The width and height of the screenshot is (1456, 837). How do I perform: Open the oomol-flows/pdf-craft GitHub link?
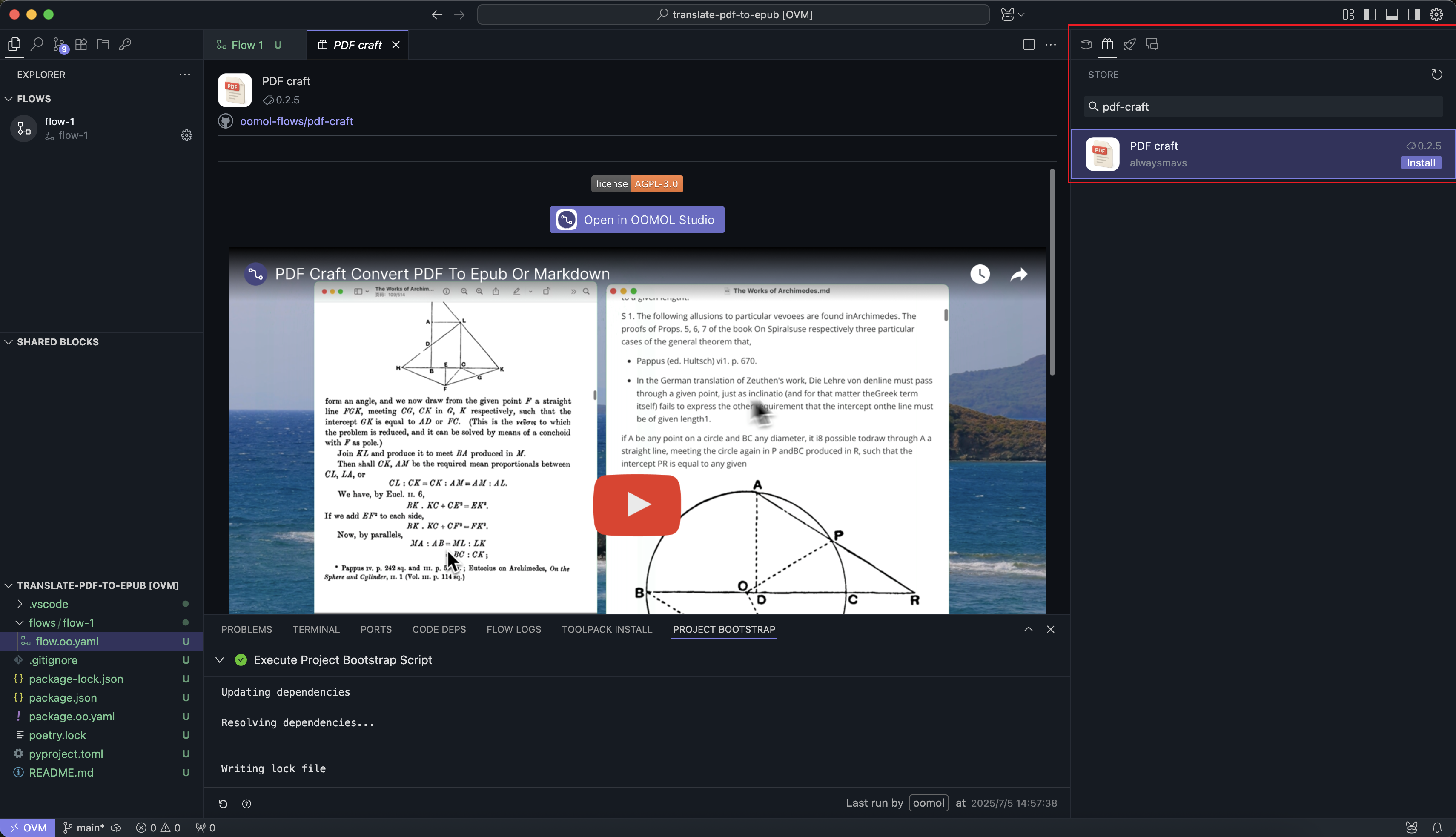296,121
